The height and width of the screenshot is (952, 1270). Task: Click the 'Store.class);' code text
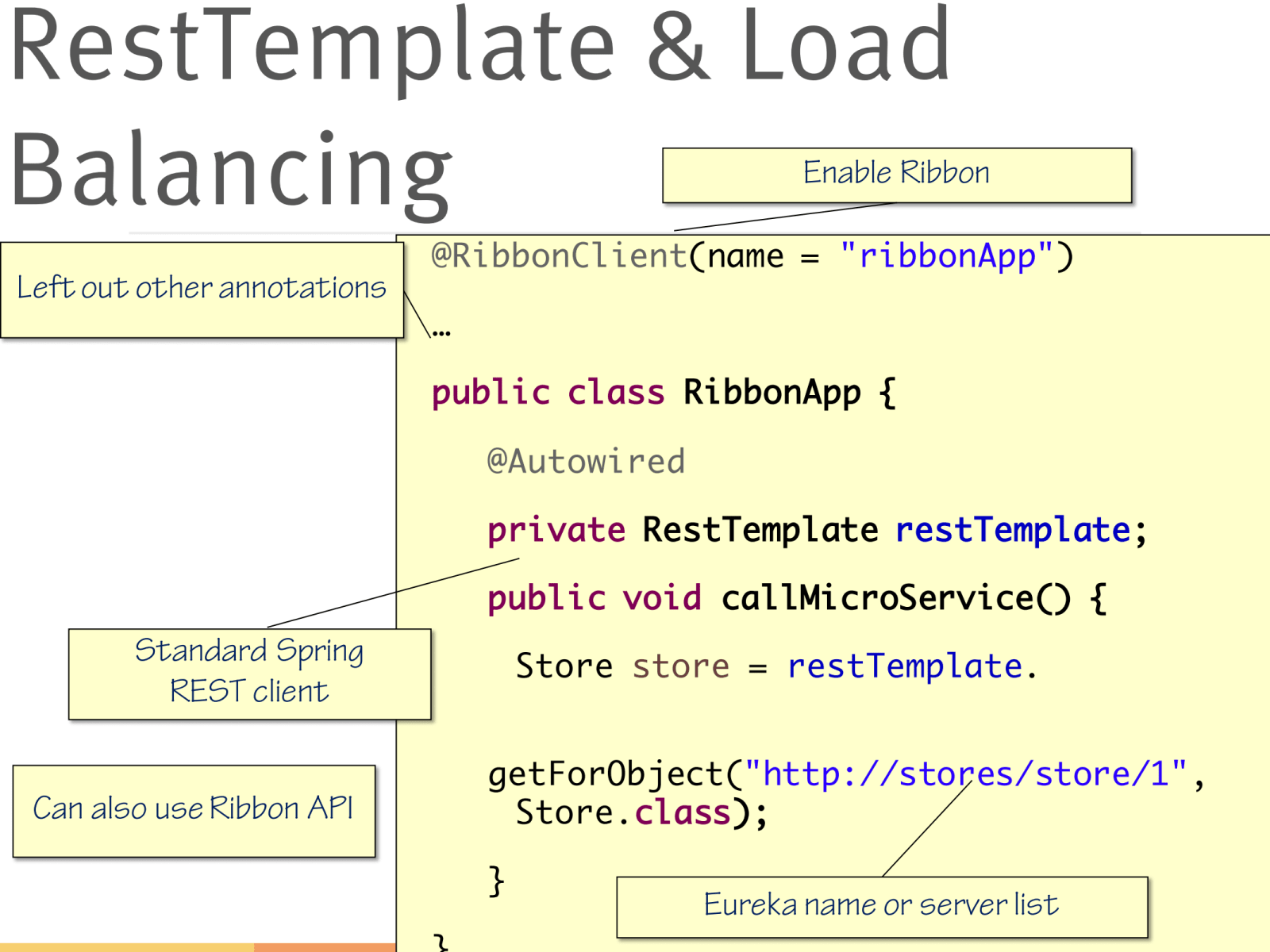tap(641, 813)
